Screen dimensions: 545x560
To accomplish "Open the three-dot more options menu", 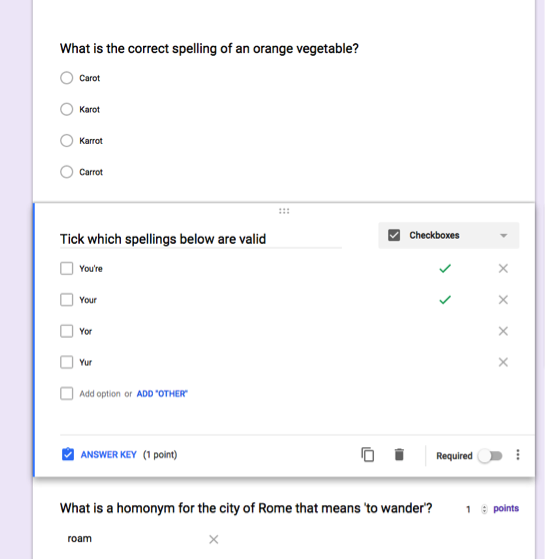I will [518, 455].
